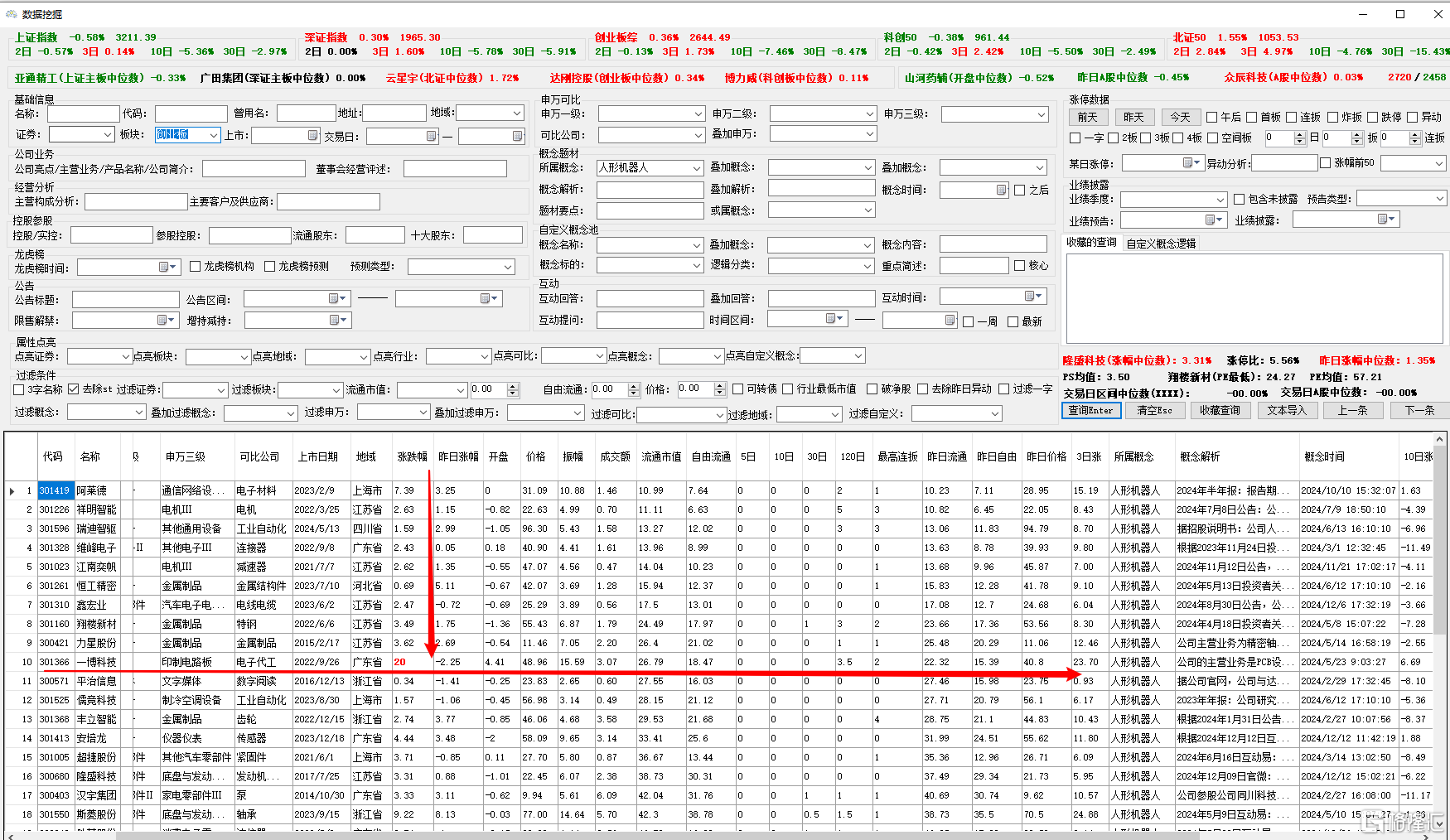Click the 收藏查询 button
The width and height of the screenshot is (1450, 840).
[1220, 411]
